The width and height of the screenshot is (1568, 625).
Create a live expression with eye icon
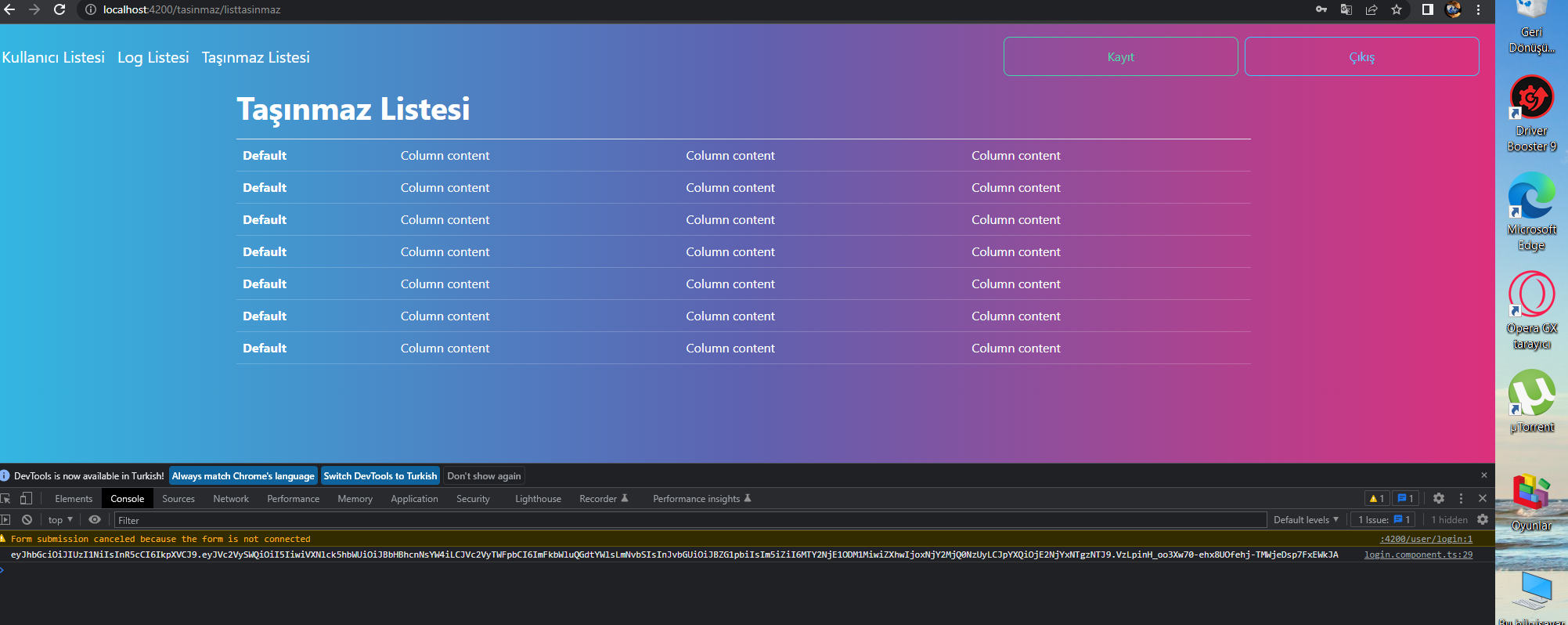pyautogui.click(x=95, y=519)
